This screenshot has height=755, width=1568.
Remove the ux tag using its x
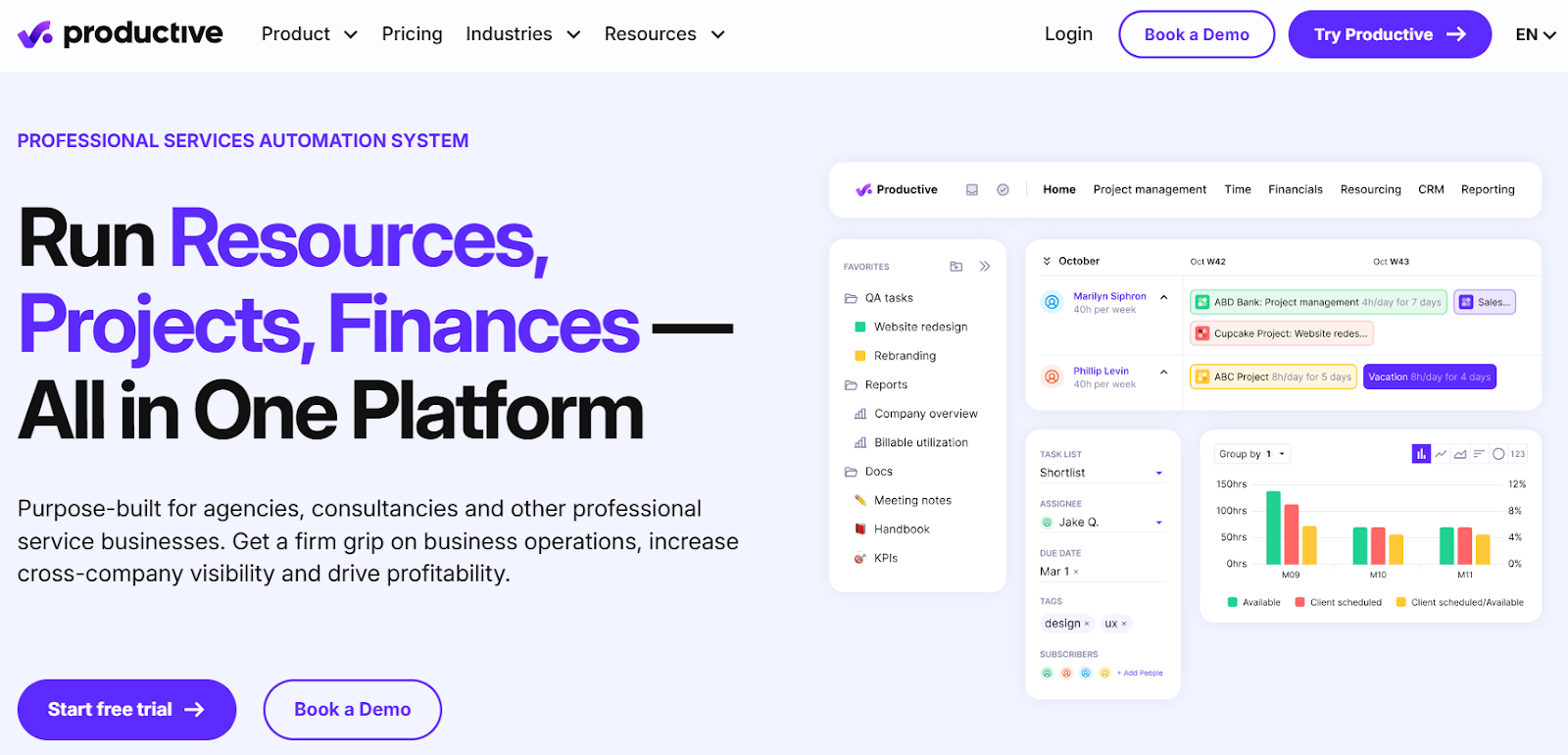tap(1124, 624)
